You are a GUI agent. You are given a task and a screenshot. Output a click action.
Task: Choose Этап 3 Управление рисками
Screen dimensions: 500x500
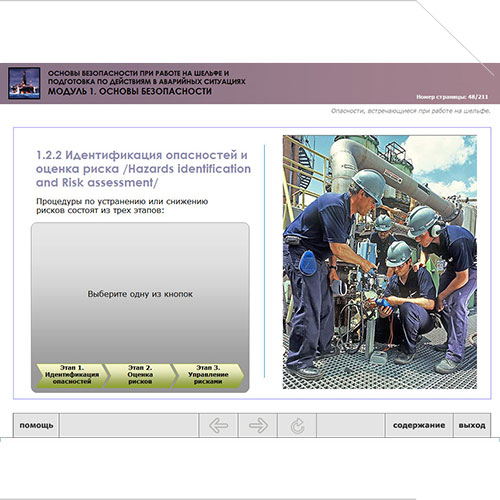click(x=208, y=375)
